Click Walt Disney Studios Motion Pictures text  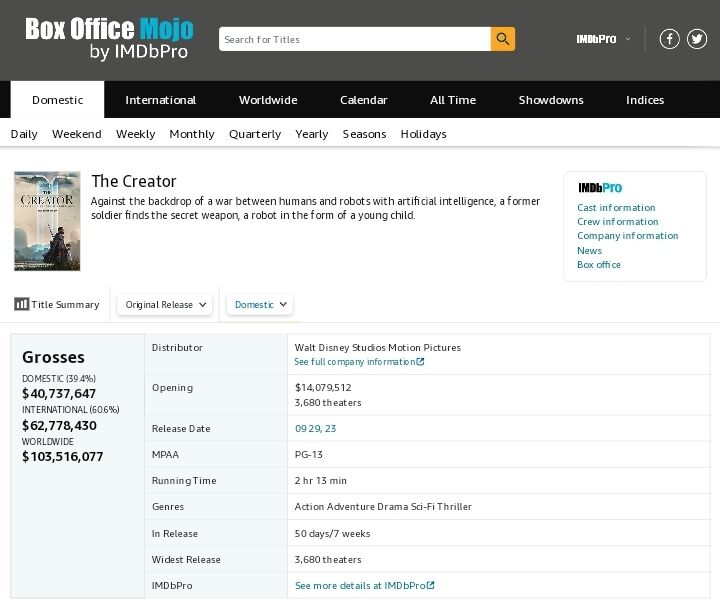377,348
